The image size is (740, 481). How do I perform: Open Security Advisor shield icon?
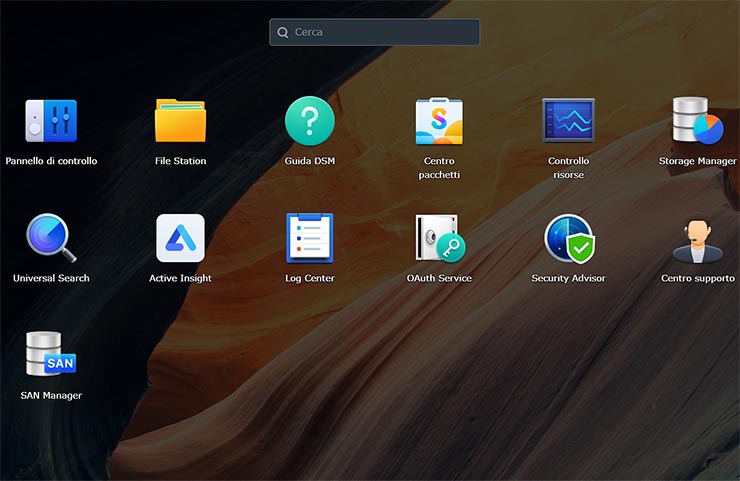(x=568, y=238)
